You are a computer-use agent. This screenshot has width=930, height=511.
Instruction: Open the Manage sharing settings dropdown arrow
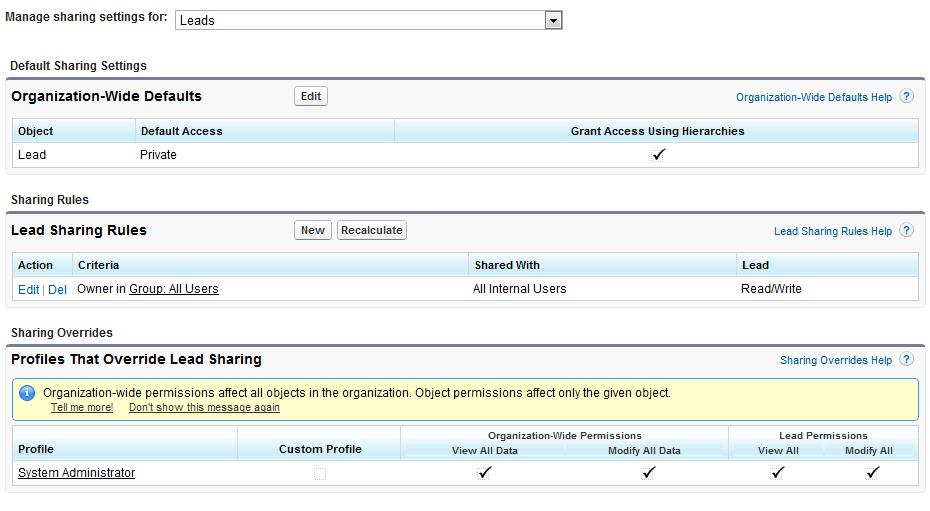tap(553, 21)
